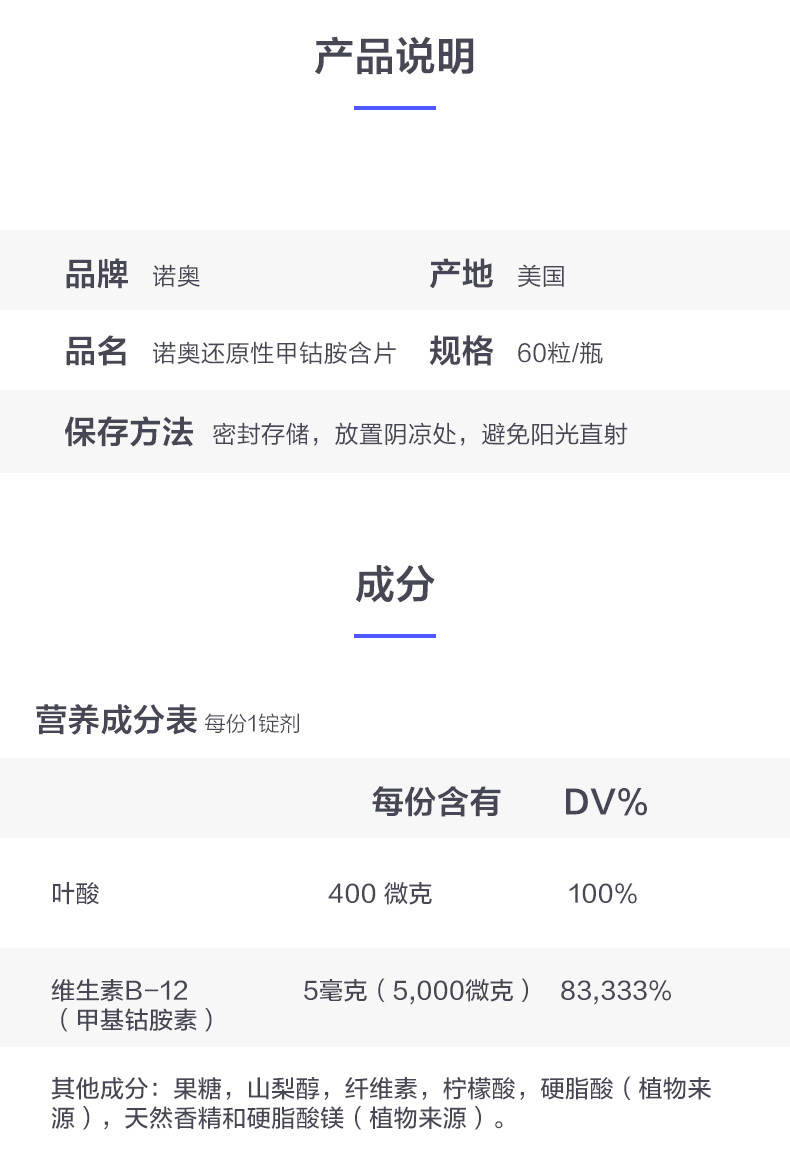Click the origin value 美国
Image resolution: width=790 pixels, height=1169 pixels.
pos(541,276)
